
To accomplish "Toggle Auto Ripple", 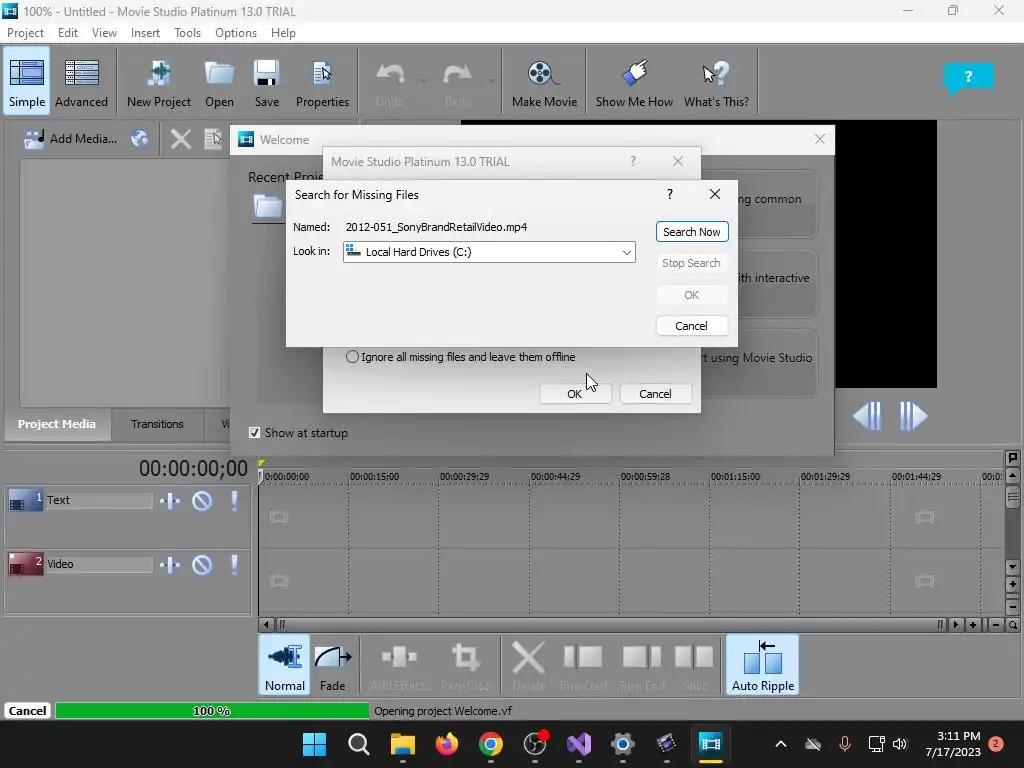I will click(x=763, y=664).
